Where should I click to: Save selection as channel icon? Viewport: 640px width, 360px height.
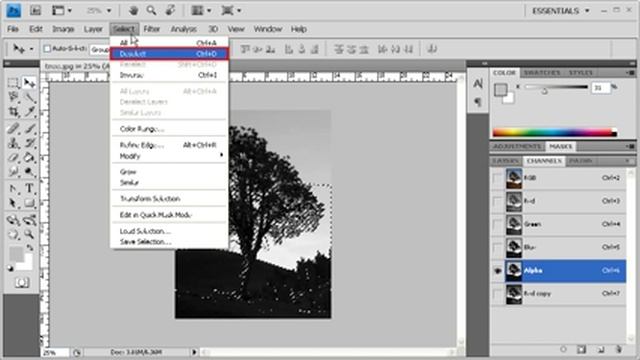[582, 349]
